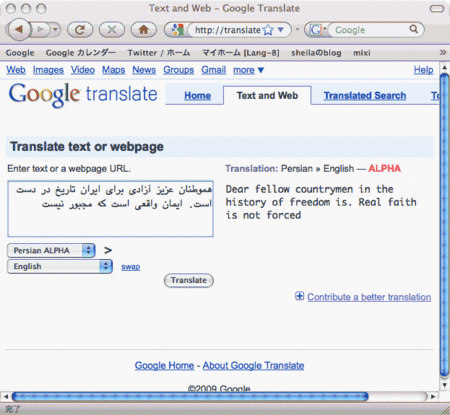
Task: Open the Twitter / ホーム bookmark
Action: [x=159, y=53]
